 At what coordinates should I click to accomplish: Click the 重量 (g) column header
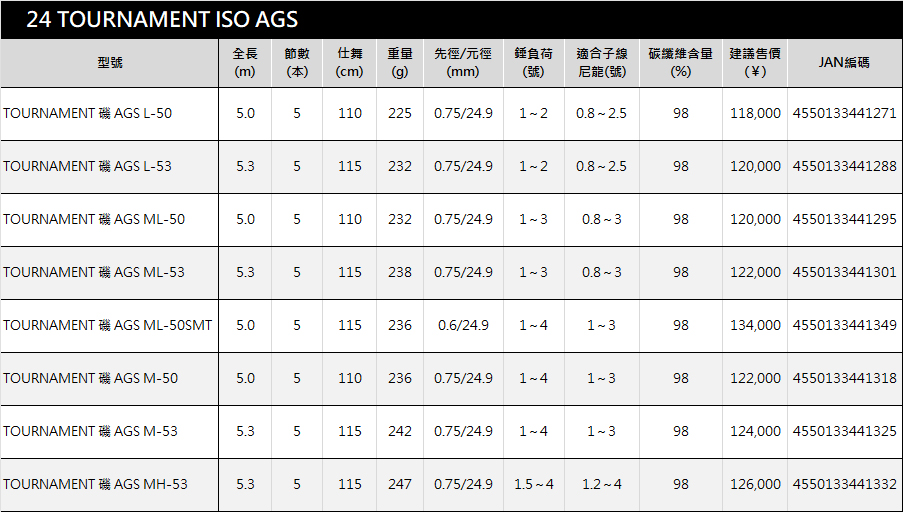pyautogui.click(x=400, y=62)
